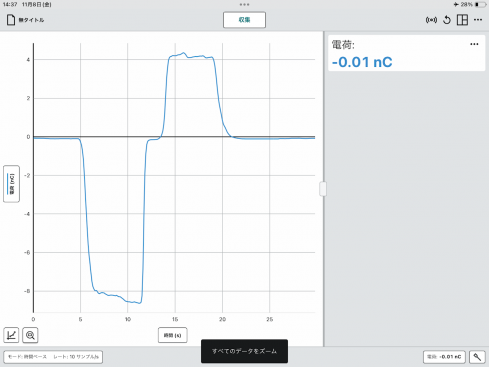This screenshot has height=367, width=490.
Task: Open the 電荷 (nC) y-axis label selector
Action: click(x=11, y=184)
